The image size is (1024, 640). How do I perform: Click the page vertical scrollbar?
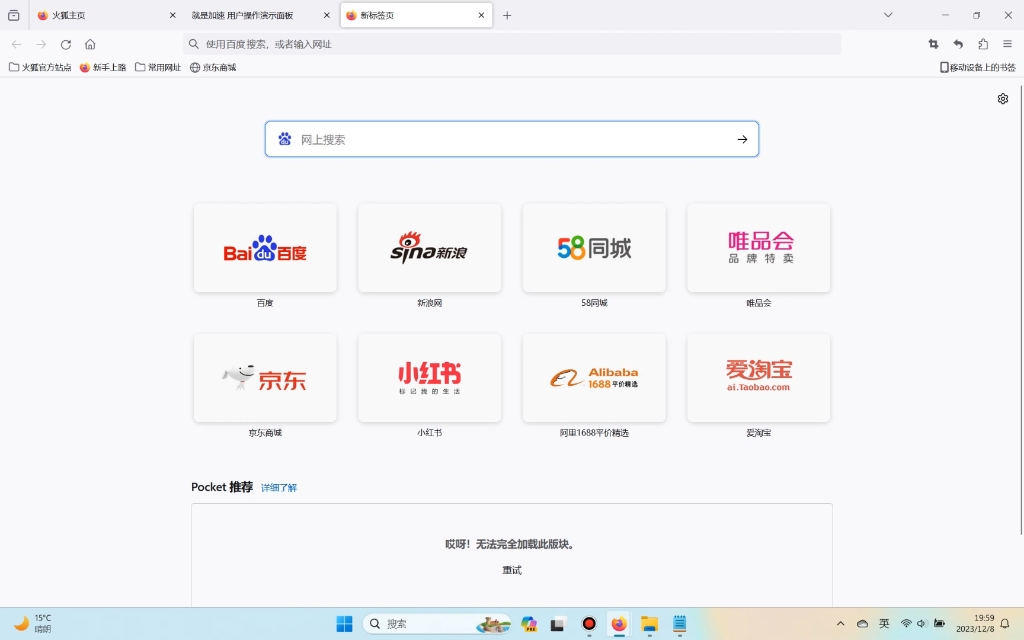[1021, 310]
